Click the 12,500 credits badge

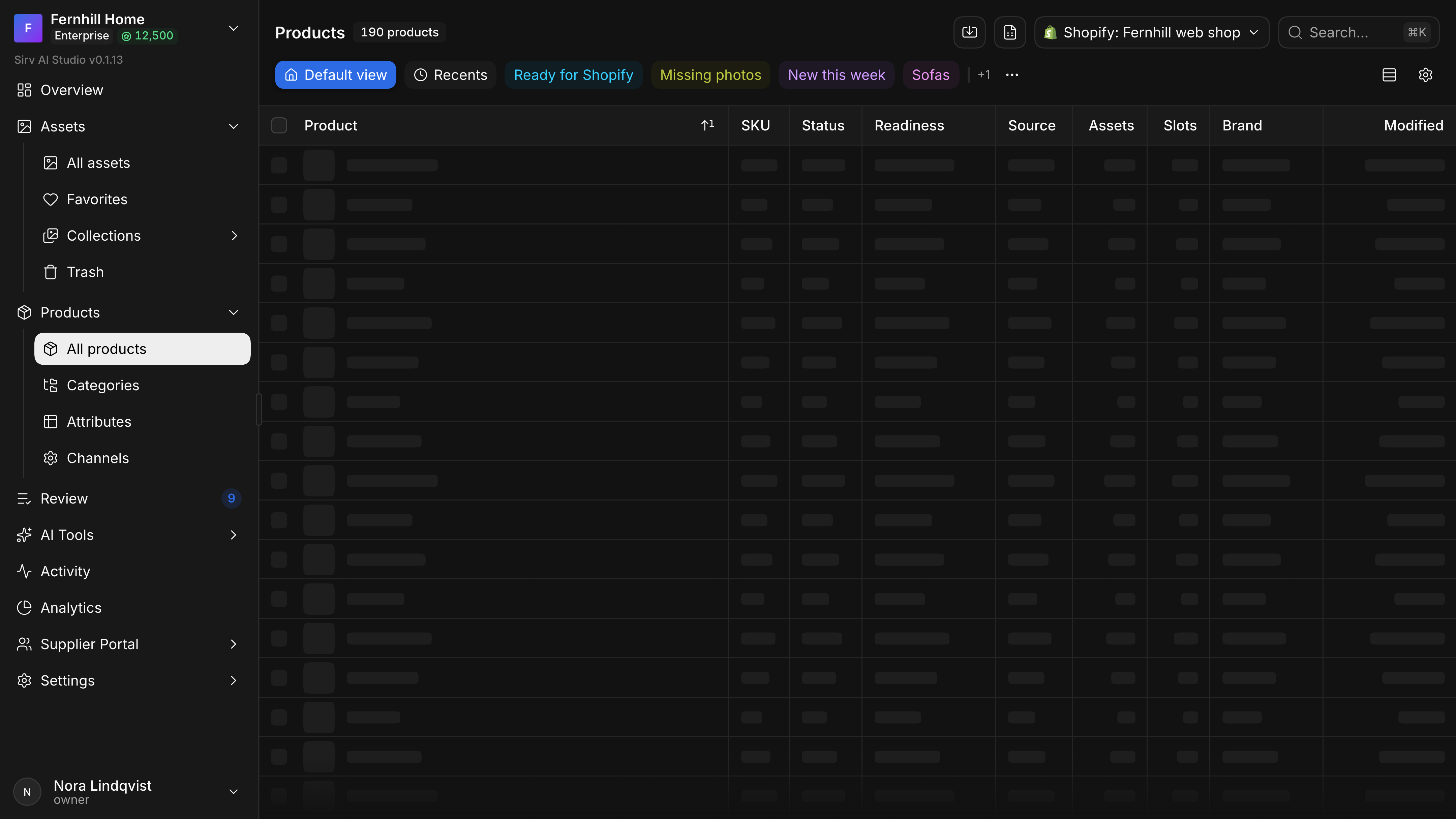pos(148,36)
